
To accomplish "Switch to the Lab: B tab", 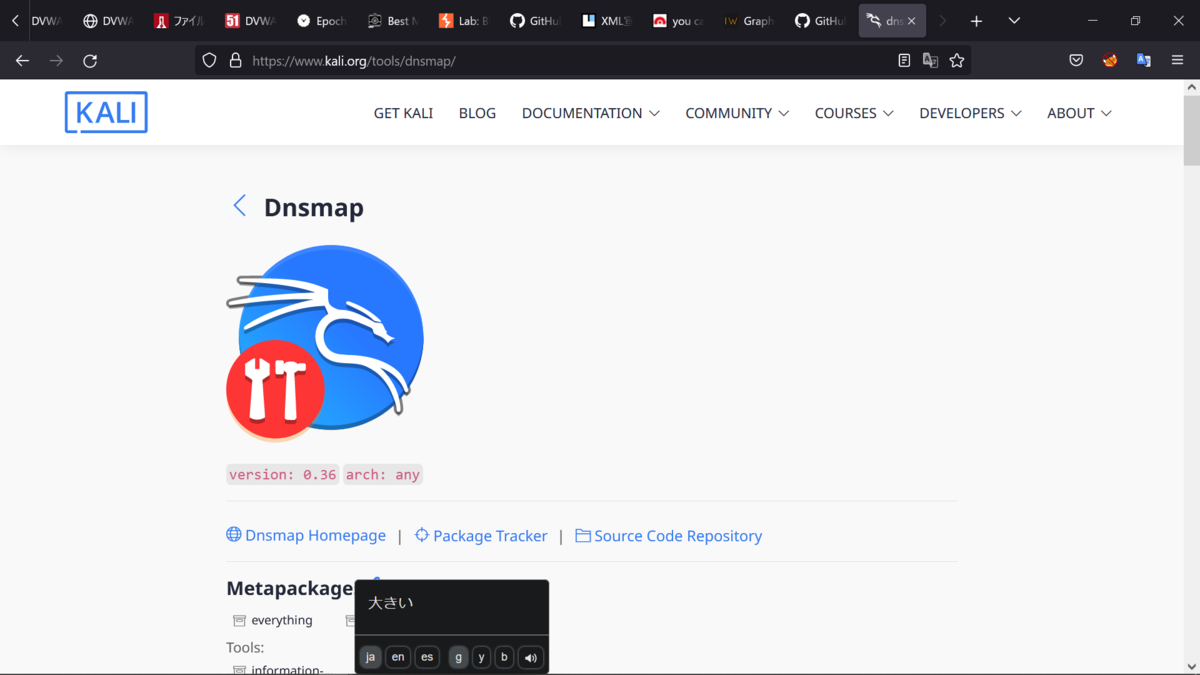I will [464, 21].
